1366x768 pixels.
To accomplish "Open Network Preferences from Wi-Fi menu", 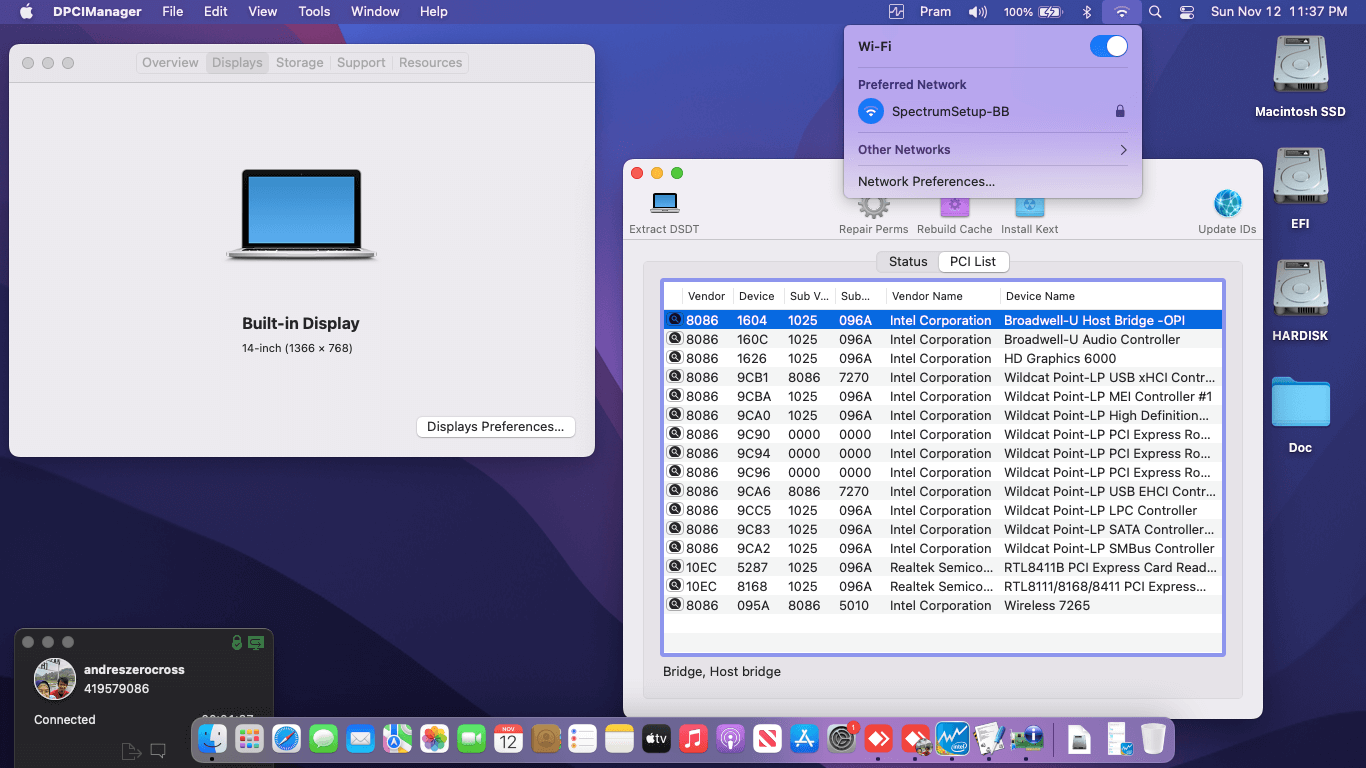I will 992,181.
